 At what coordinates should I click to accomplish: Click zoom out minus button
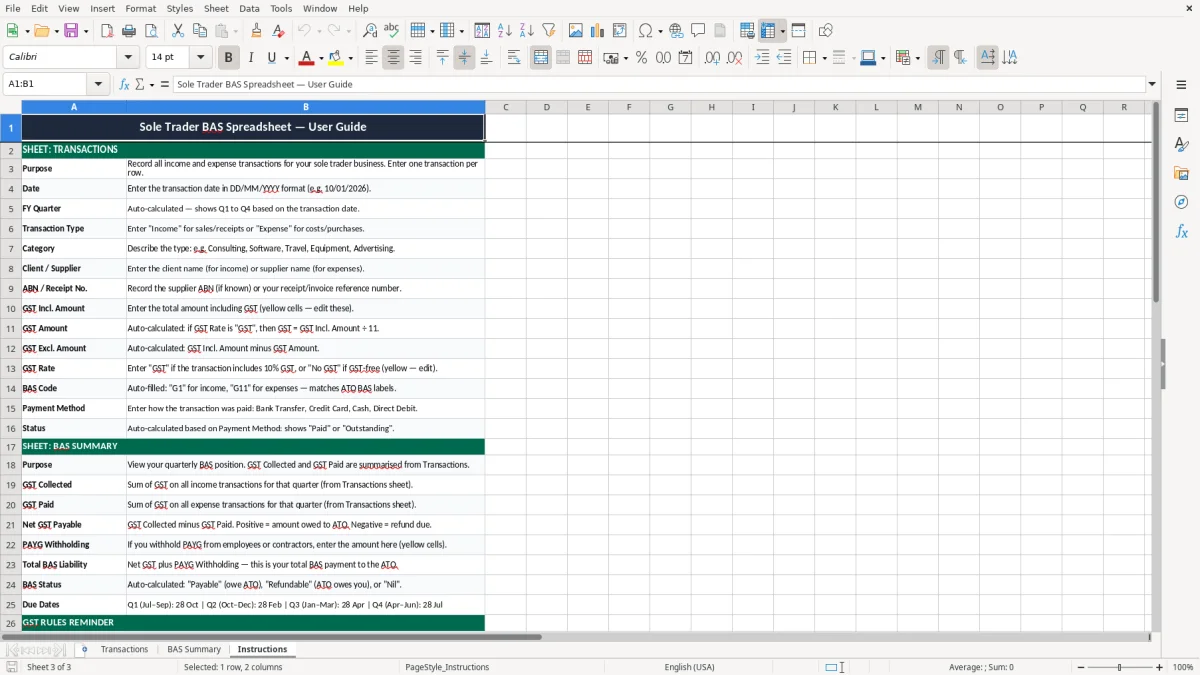tap(1079, 667)
